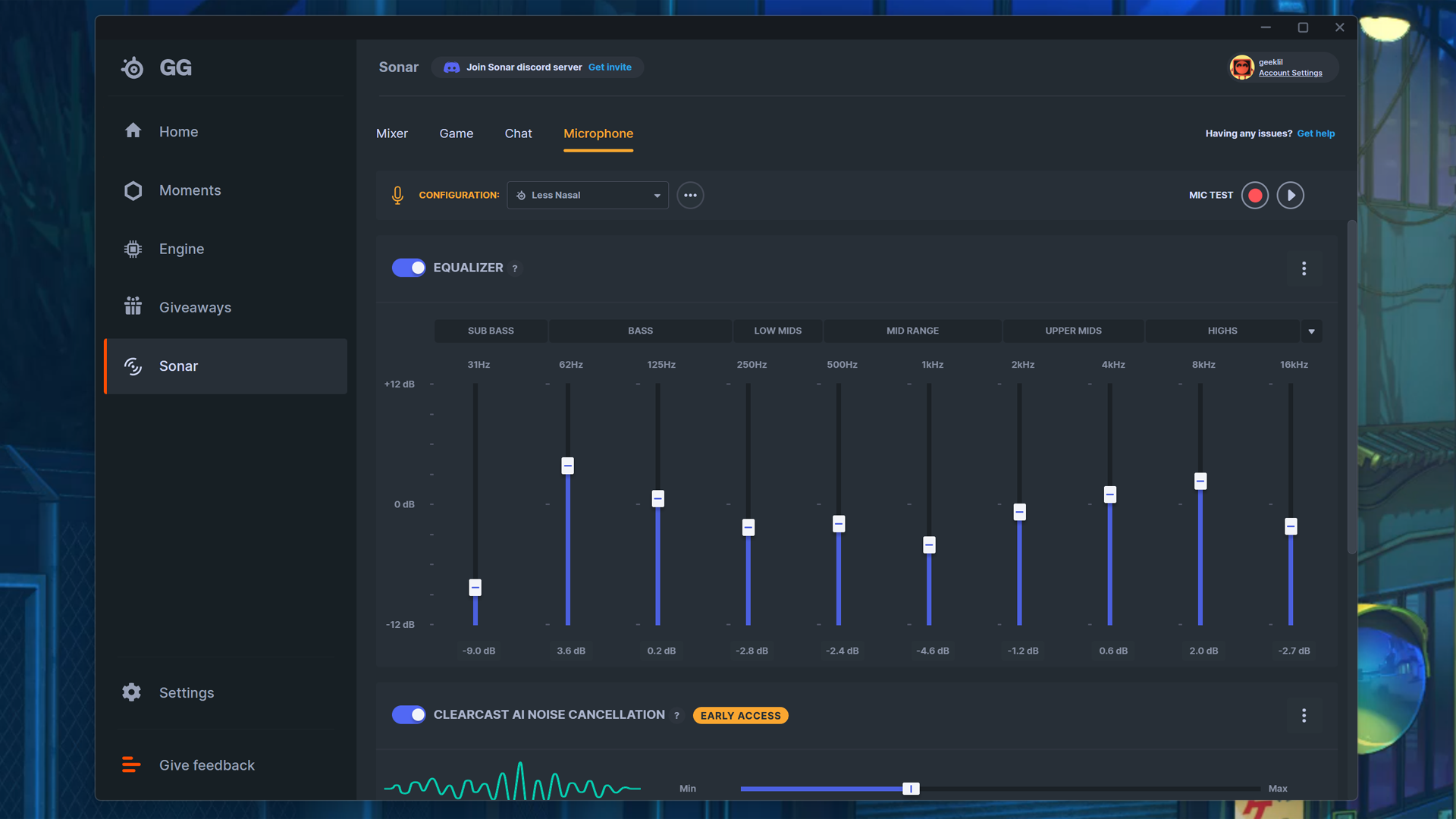Click the 4kHz EQ slider handle
The image size is (1456, 819).
point(1110,494)
